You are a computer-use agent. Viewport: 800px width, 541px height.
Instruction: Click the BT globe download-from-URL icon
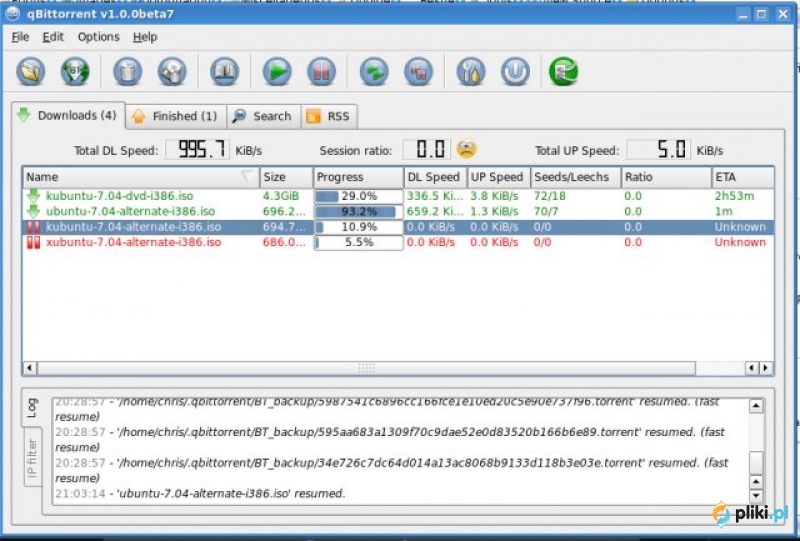(75, 71)
